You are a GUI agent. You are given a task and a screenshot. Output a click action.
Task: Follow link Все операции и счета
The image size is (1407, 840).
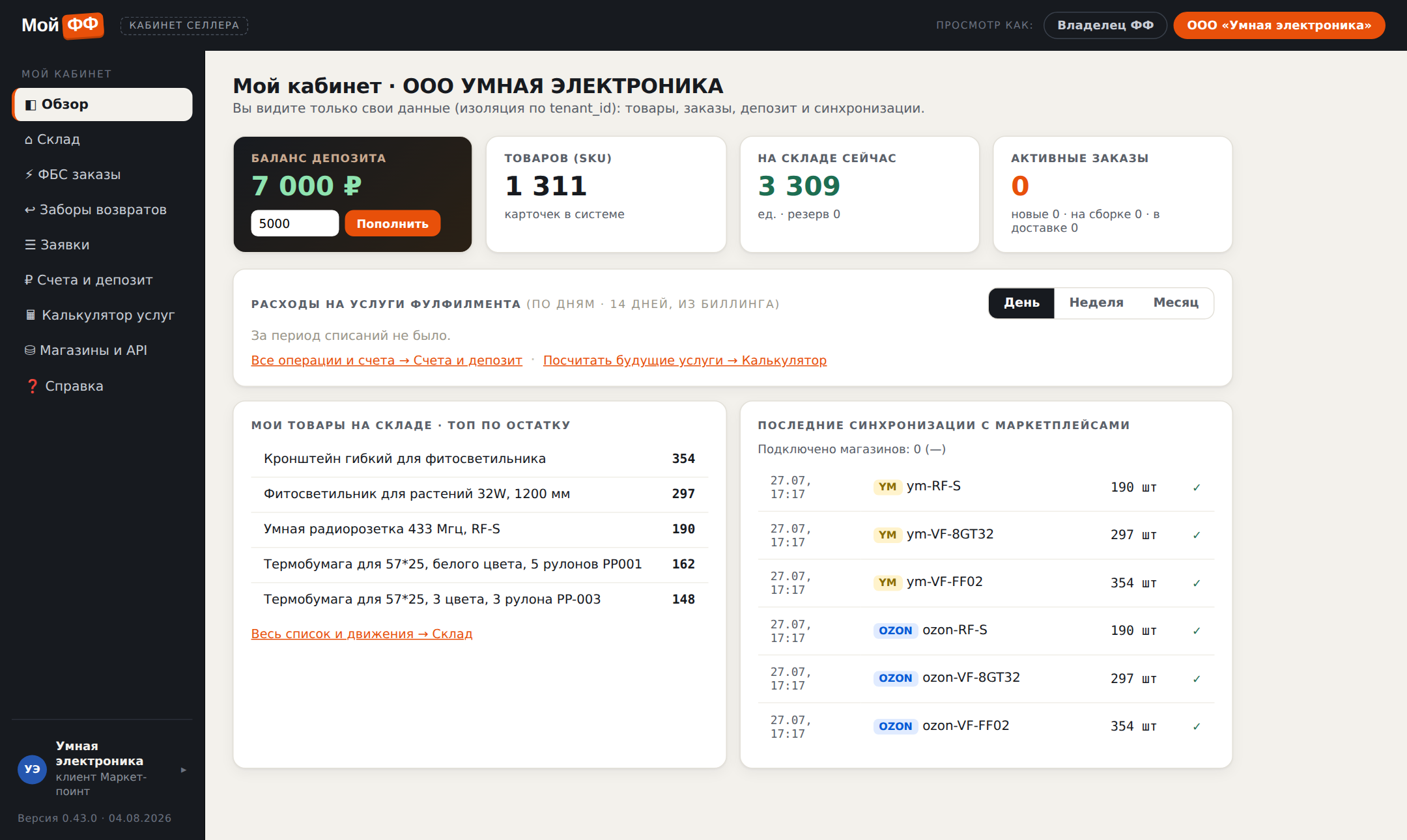pyautogui.click(x=386, y=360)
